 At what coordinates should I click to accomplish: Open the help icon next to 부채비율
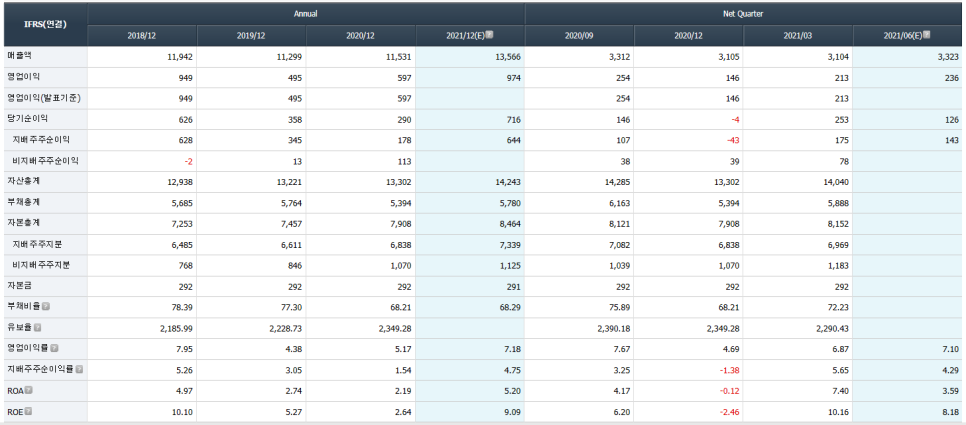tap(46, 307)
